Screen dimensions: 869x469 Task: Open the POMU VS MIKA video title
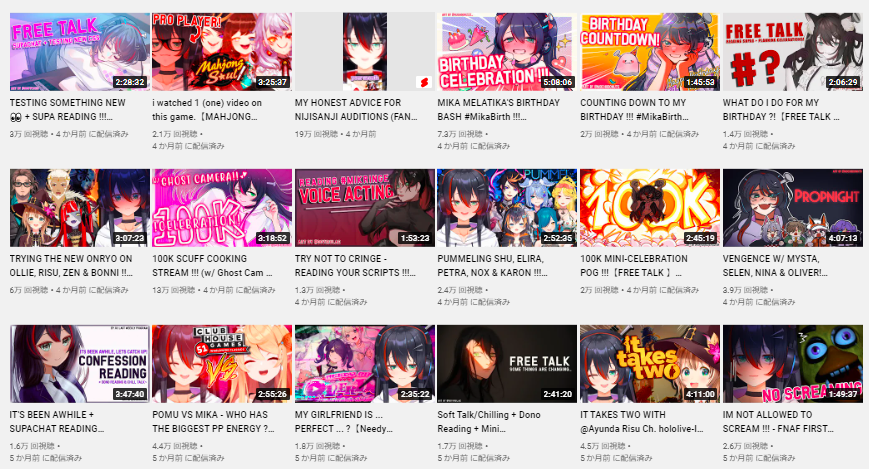pyautogui.click(x=214, y=421)
